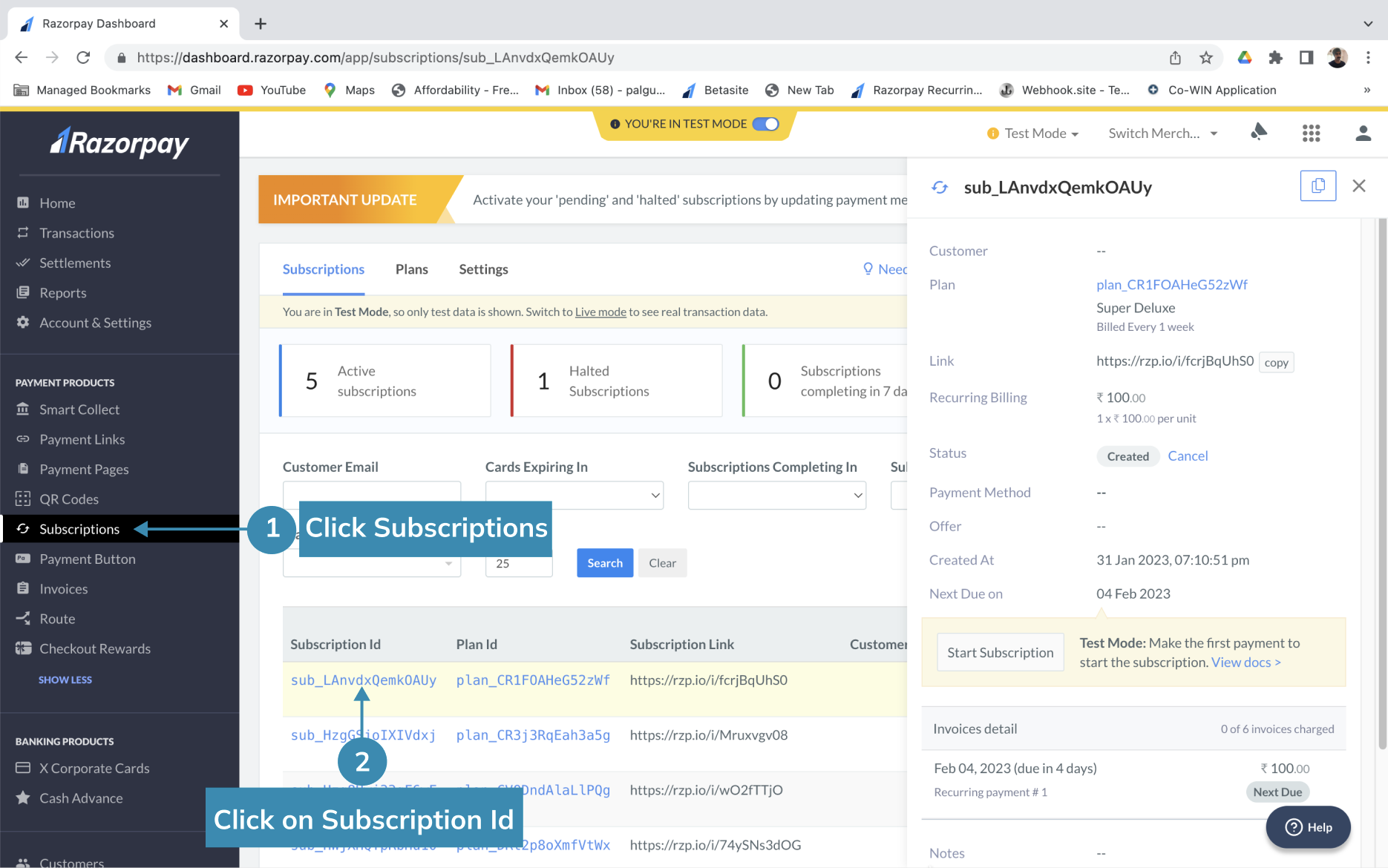Click the Clear filters button
The width and height of the screenshot is (1388, 868).
pyautogui.click(x=662, y=563)
